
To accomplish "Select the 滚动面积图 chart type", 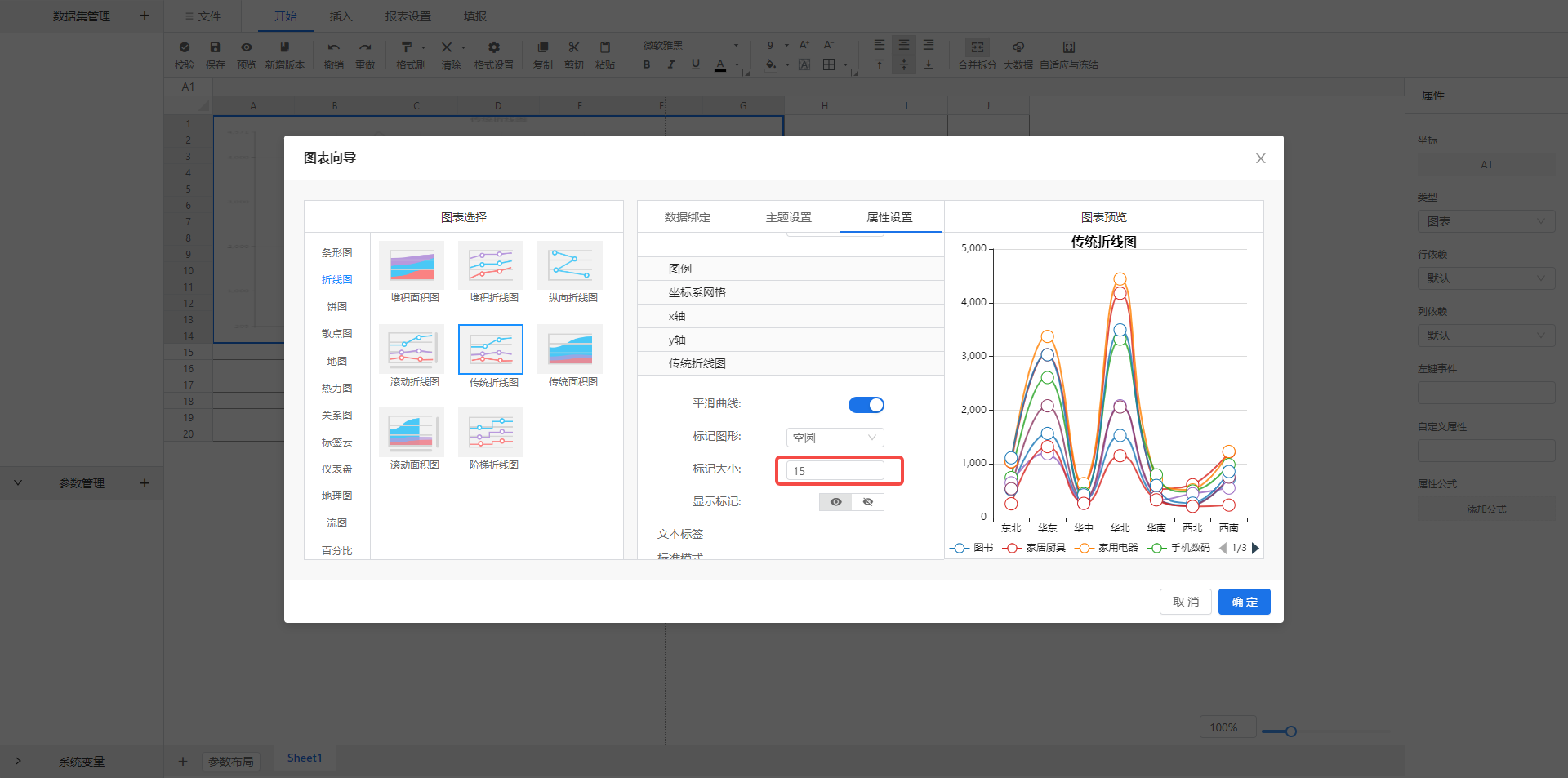I will point(412,433).
